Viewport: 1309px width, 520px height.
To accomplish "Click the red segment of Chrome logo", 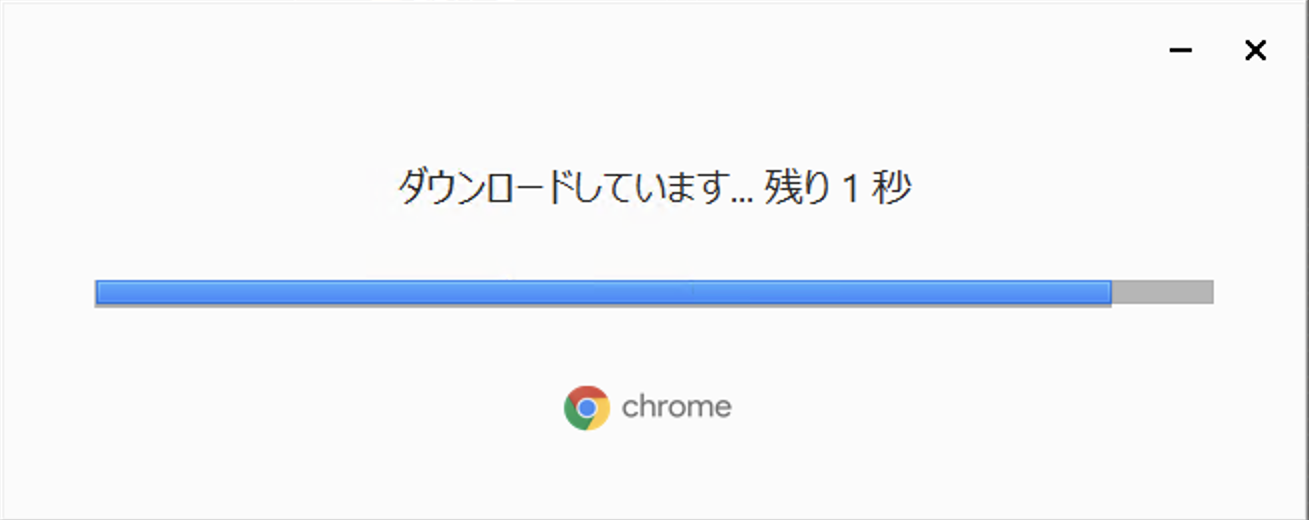I will [588, 393].
